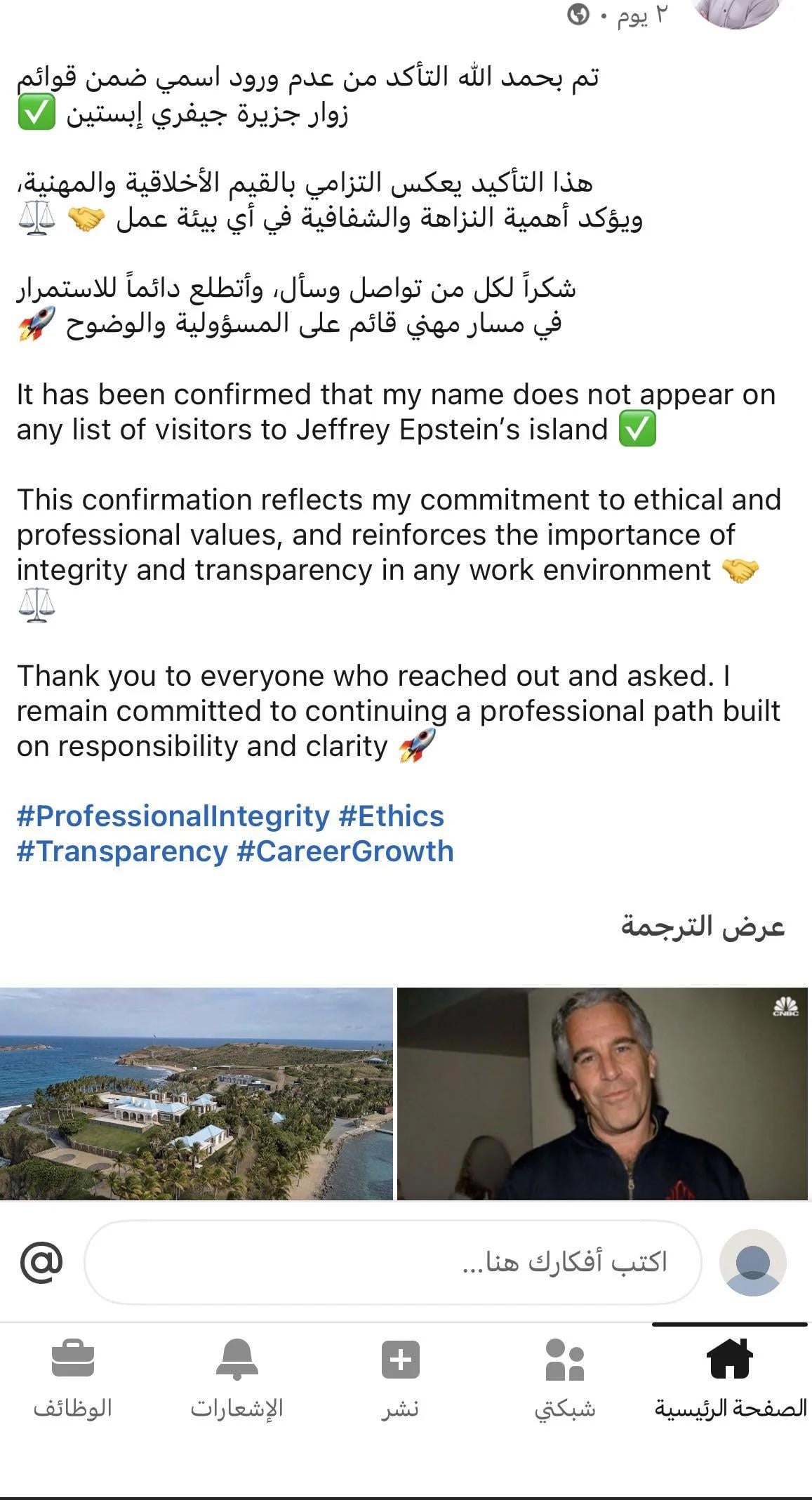Image resolution: width=812 pixels, height=1500 pixels.
Task: Tap your profile avatar beside comment box
Action: pyautogui.click(x=752, y=1262)
